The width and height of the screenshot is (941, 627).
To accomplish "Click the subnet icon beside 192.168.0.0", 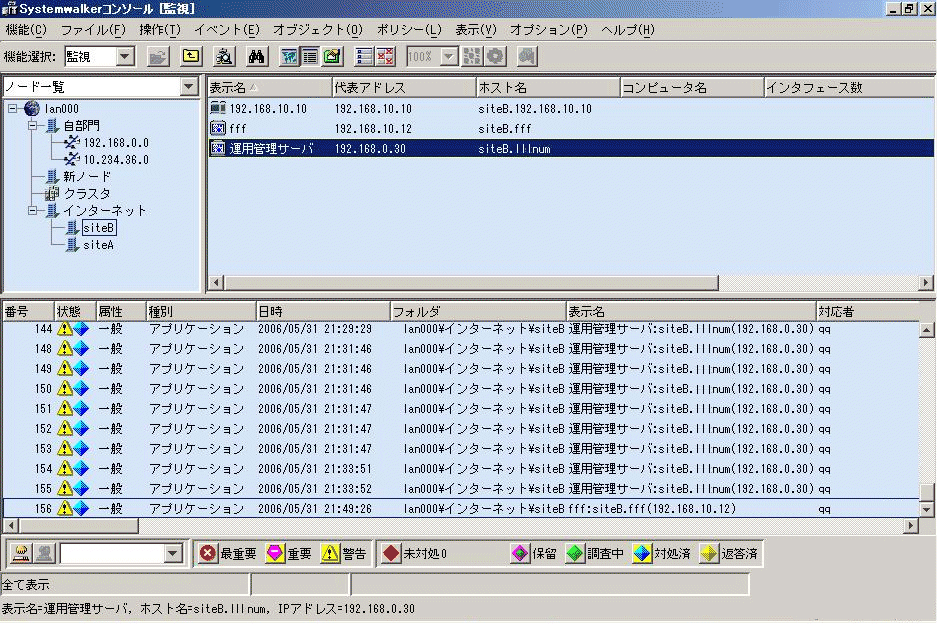I will 71,143.
